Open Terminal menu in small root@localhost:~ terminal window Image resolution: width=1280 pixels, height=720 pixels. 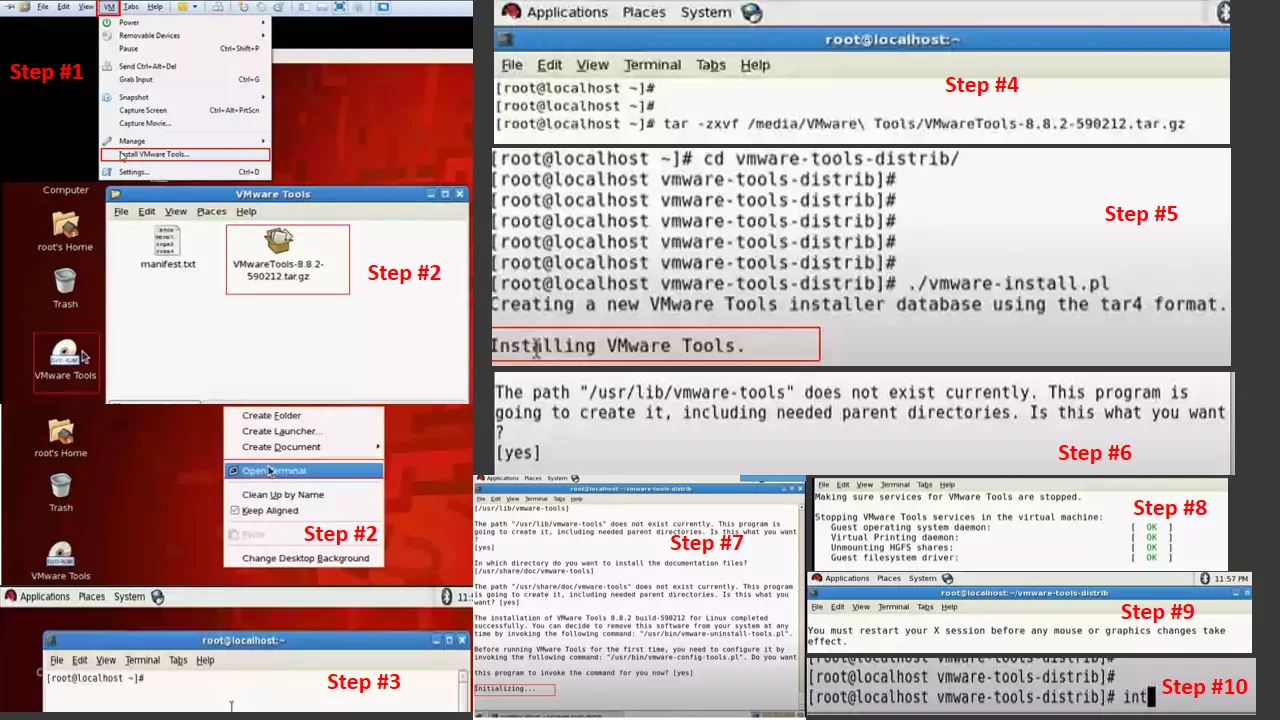tap(142, 661)
